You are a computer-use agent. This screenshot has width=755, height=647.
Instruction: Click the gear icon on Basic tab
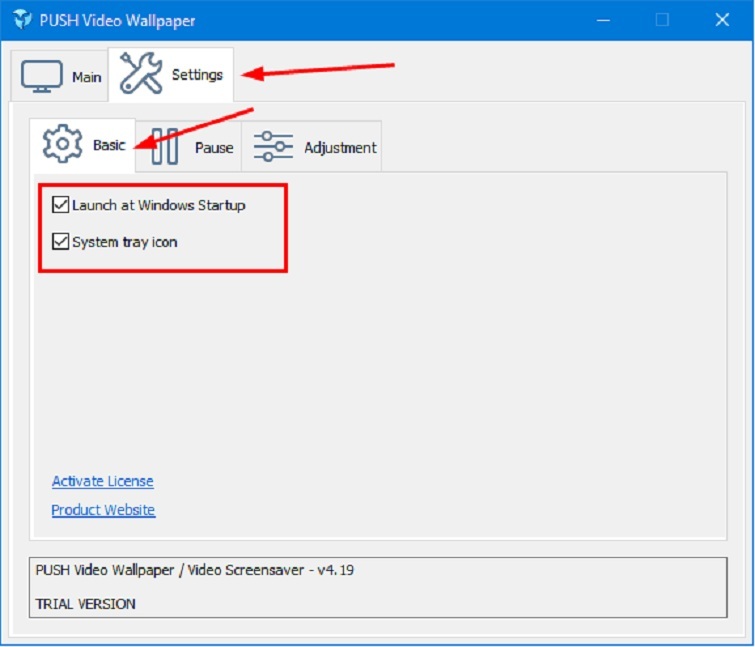[62, 145]
